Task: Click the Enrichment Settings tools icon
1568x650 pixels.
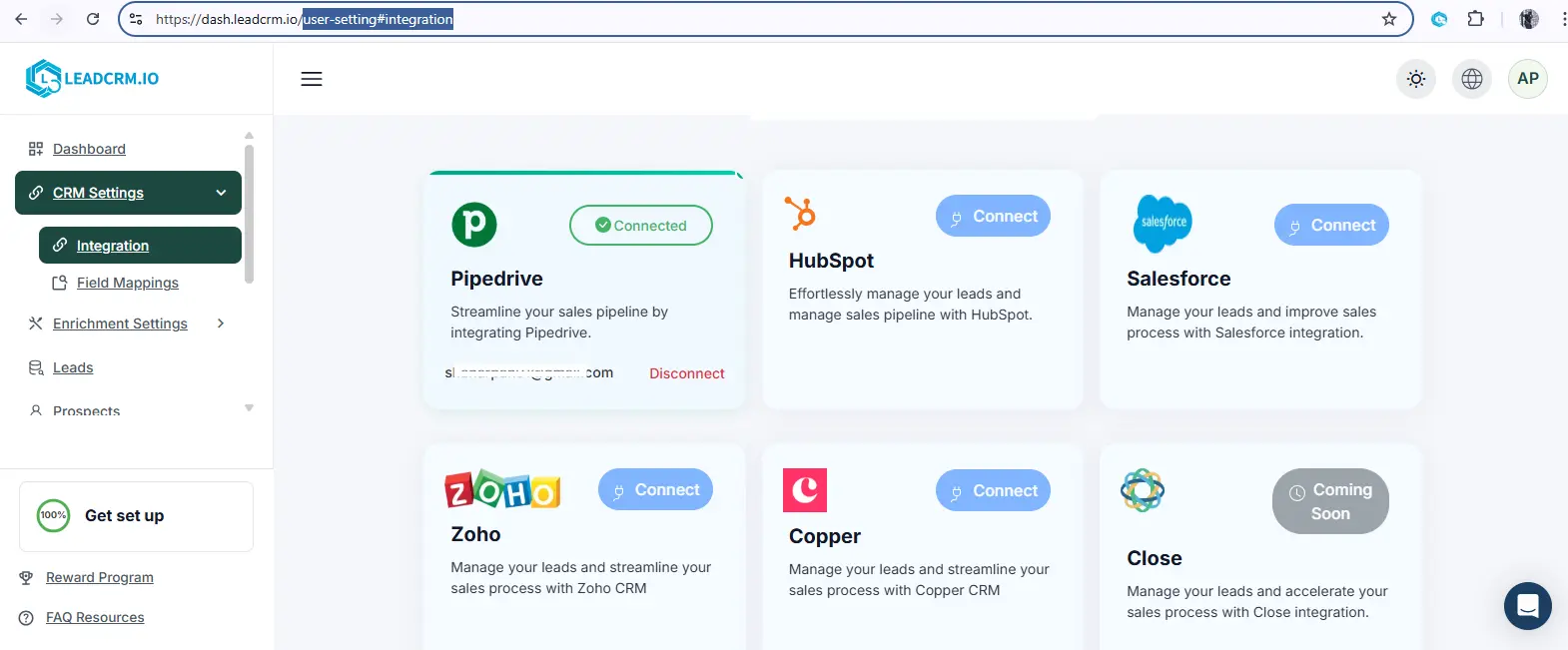Action: 36,324
